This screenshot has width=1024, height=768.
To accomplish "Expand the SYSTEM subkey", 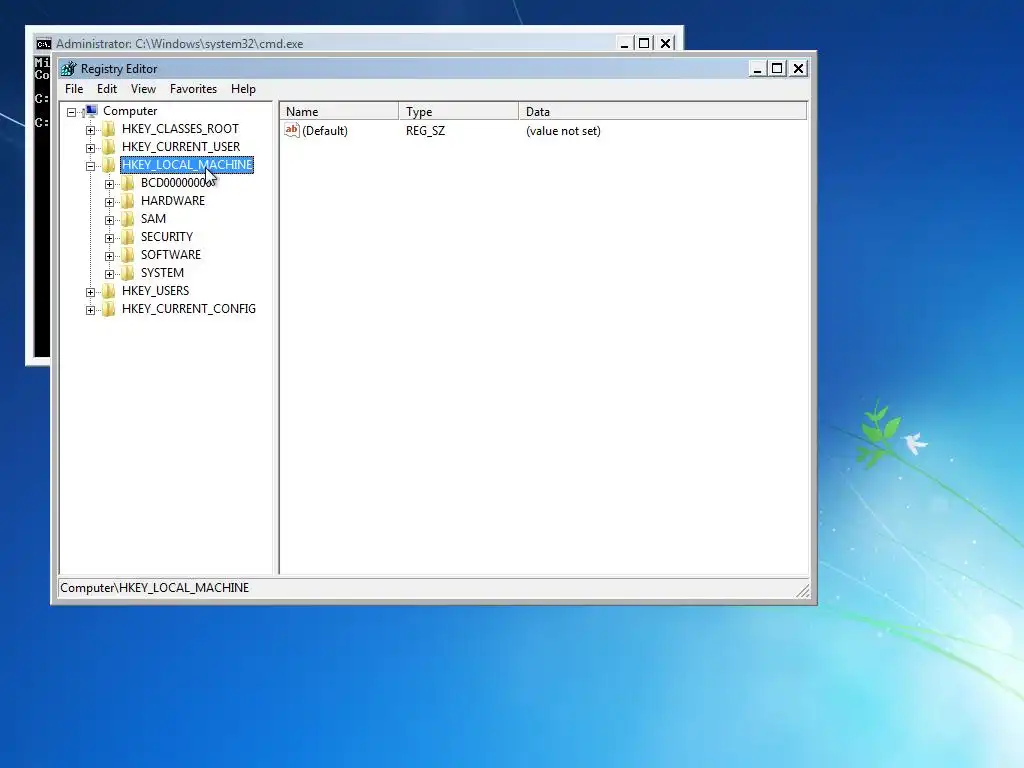I will [x=110, y=274].
